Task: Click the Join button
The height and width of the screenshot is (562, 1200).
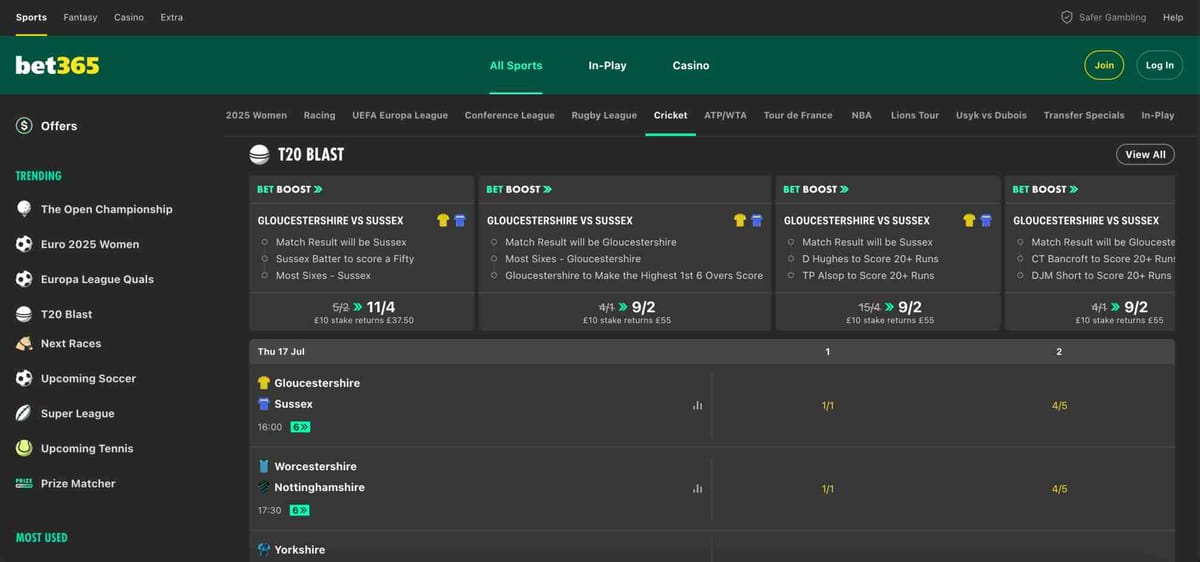Action: tap(1104, 65)
